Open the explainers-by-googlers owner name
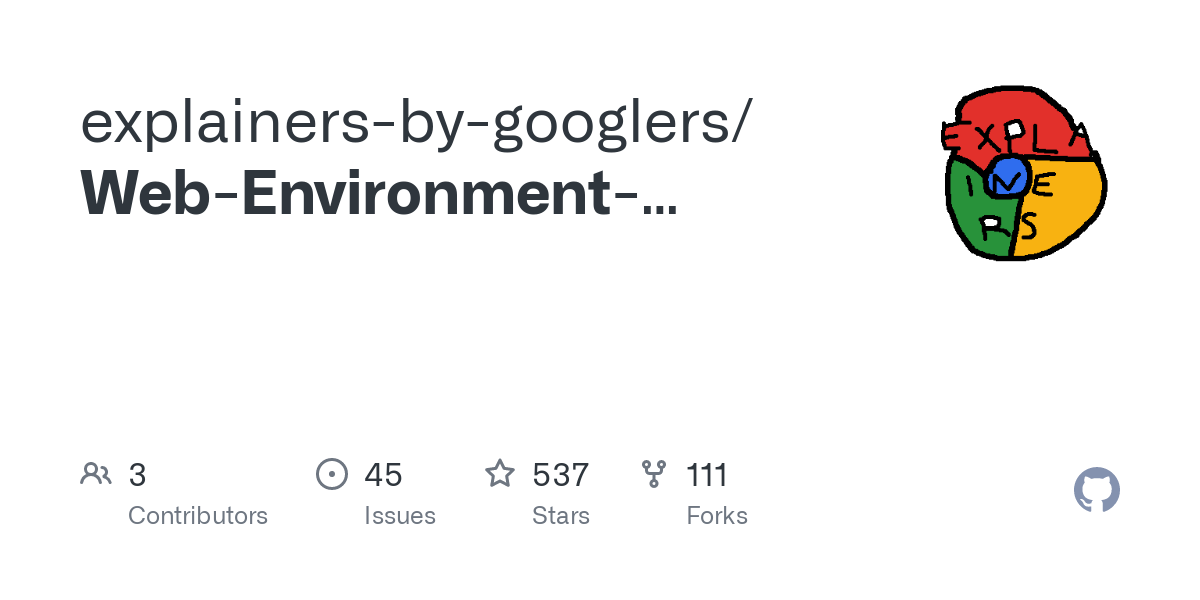1200x600 pixels. click(411, 121)
